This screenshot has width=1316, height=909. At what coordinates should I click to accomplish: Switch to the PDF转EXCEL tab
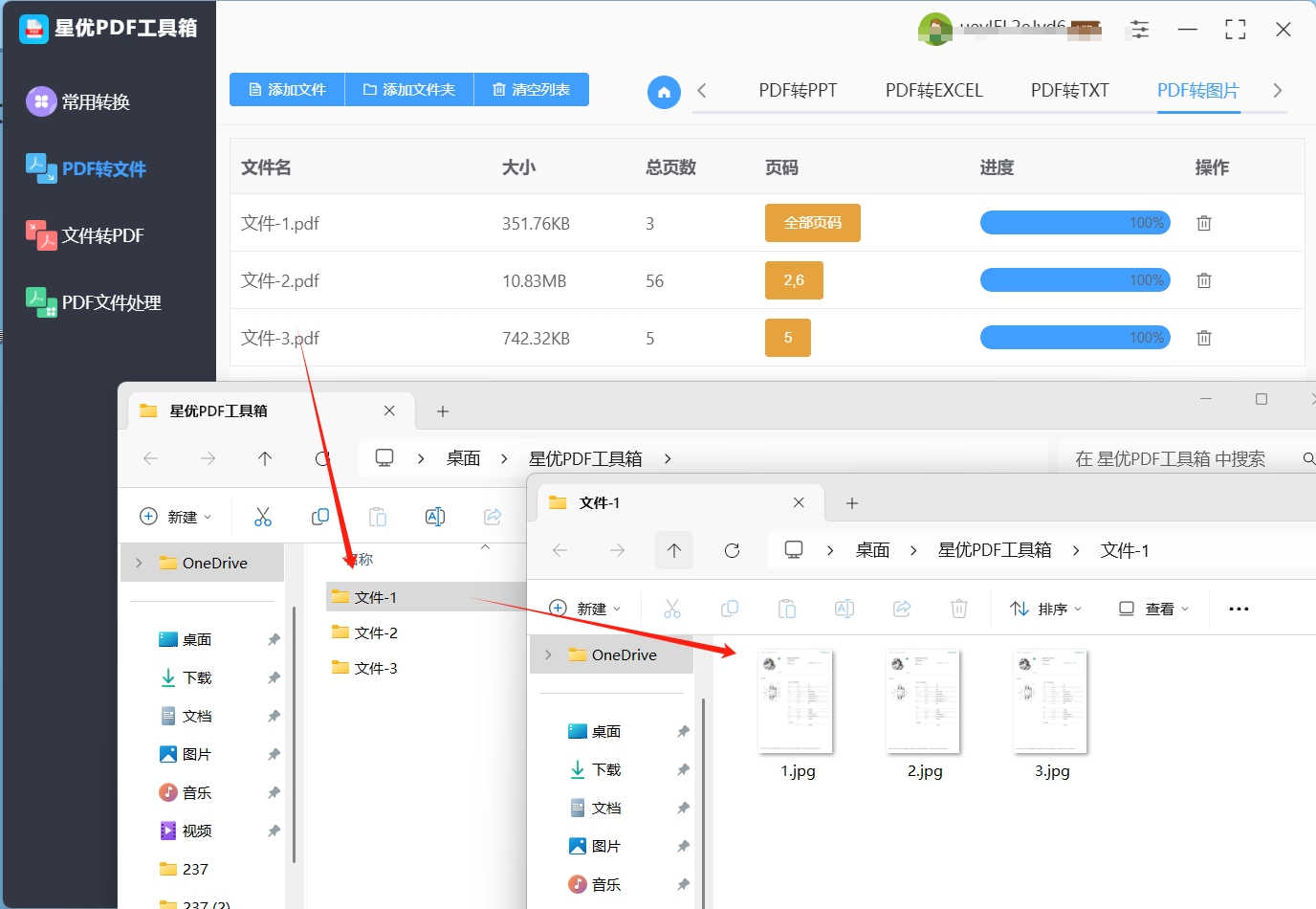[933, 90]
